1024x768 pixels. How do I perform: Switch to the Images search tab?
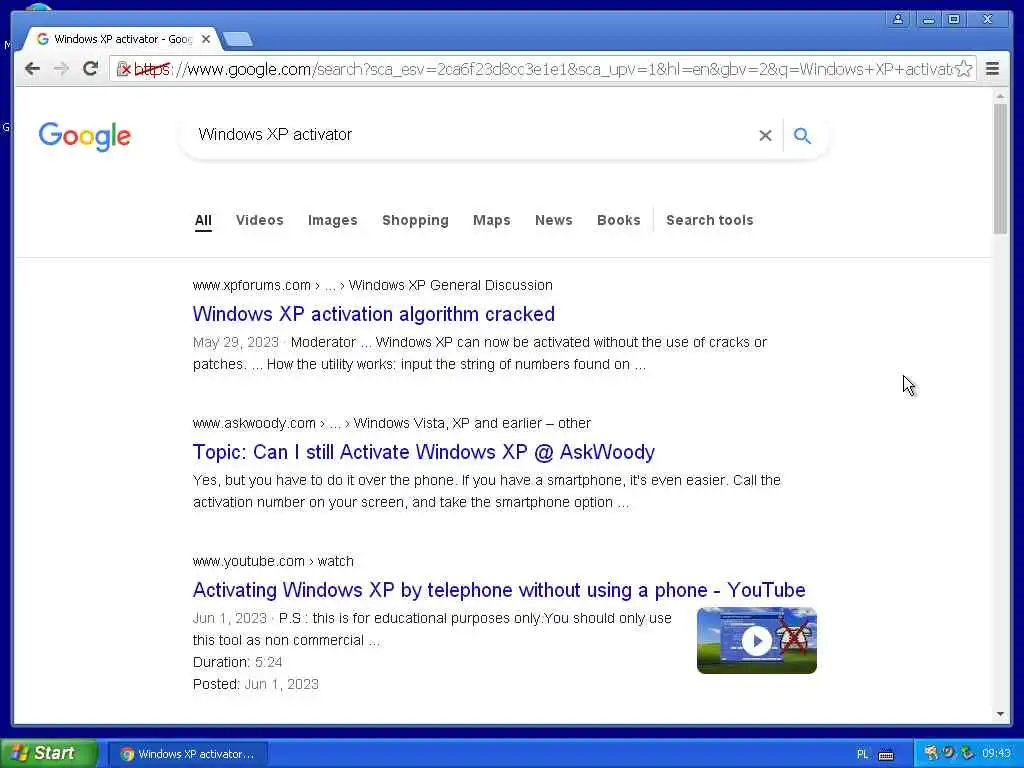(332, 220)
